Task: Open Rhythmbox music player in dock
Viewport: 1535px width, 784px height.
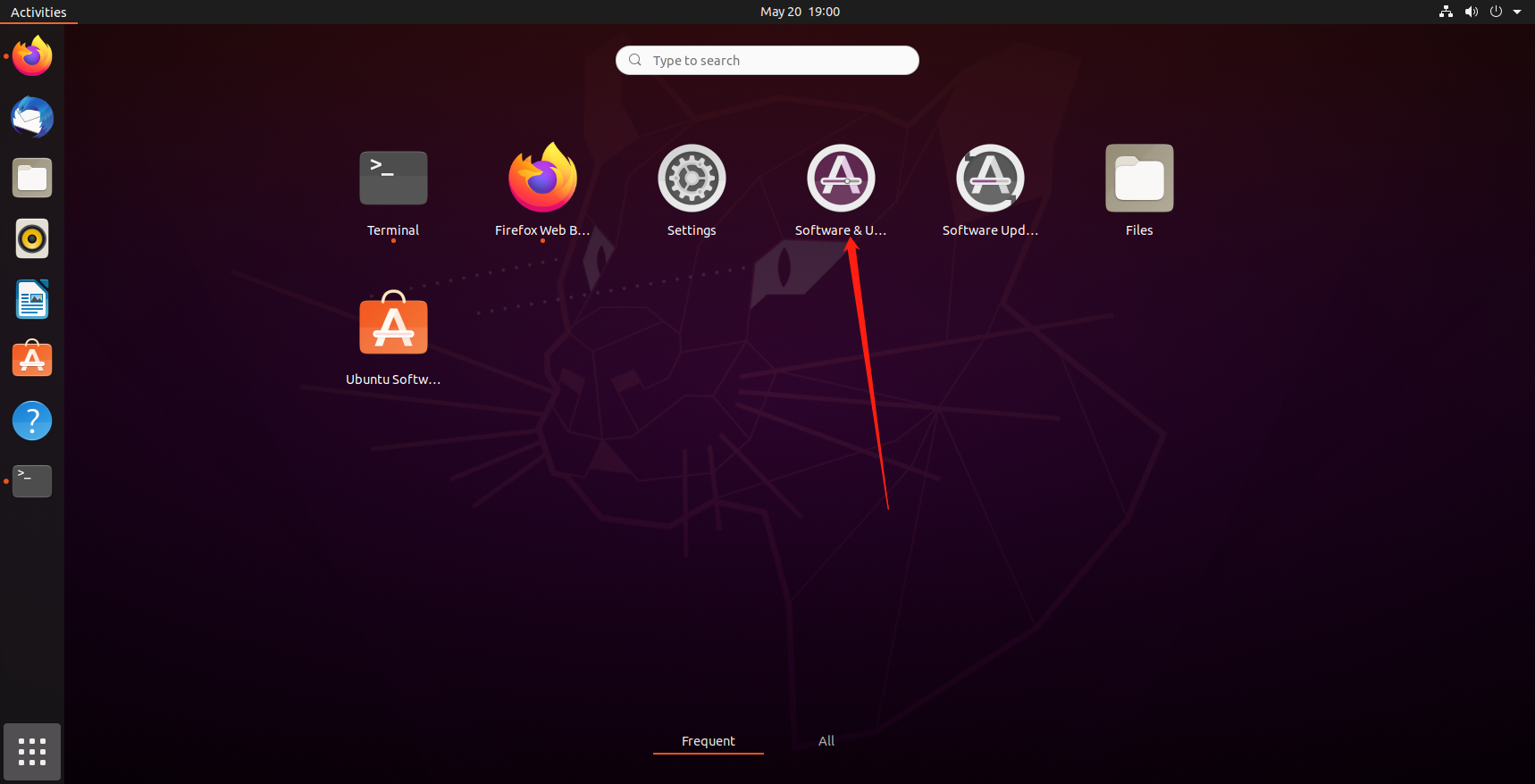Action: pos(32,239)
